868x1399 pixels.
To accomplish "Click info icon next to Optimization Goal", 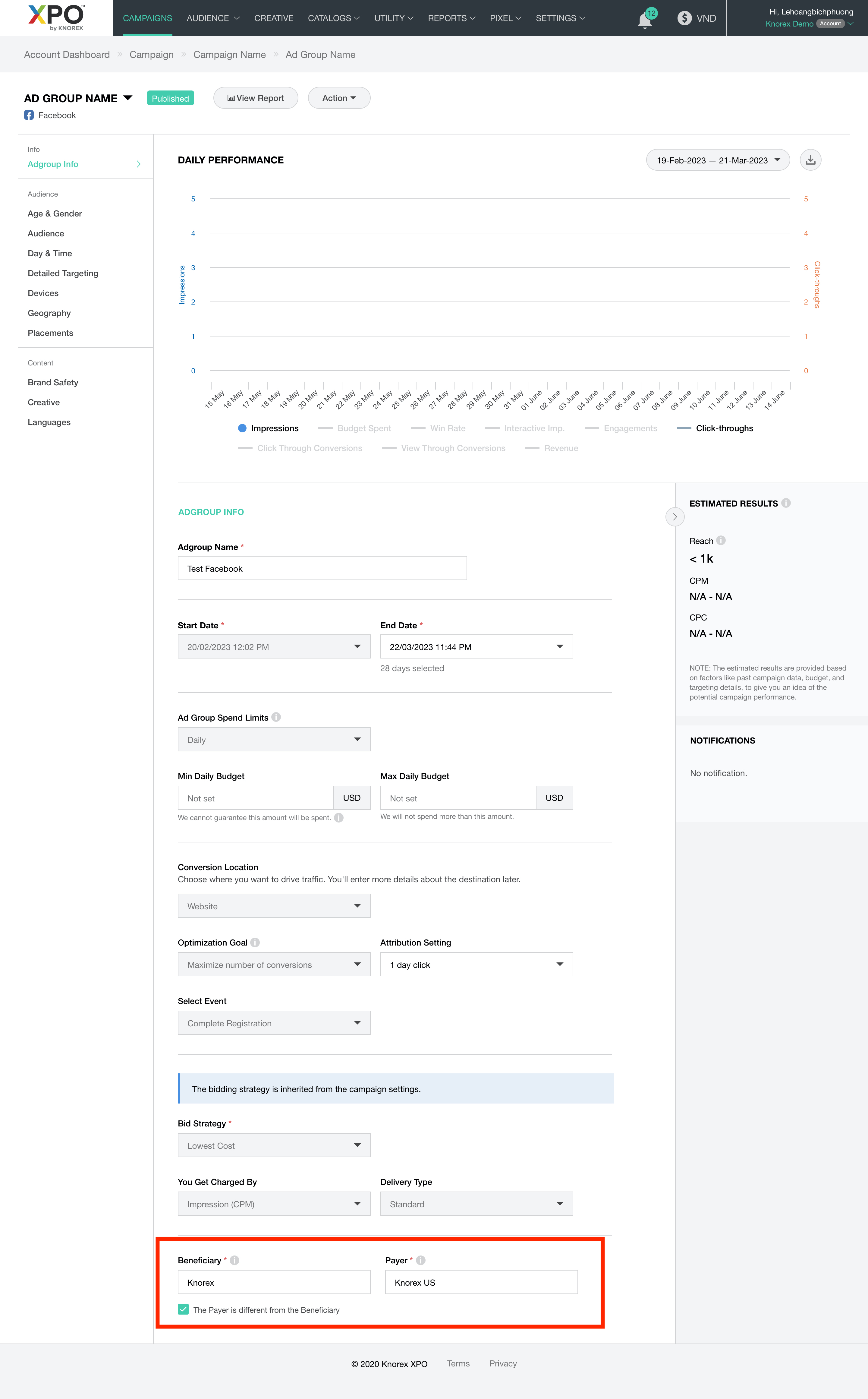I will (255, 943).
